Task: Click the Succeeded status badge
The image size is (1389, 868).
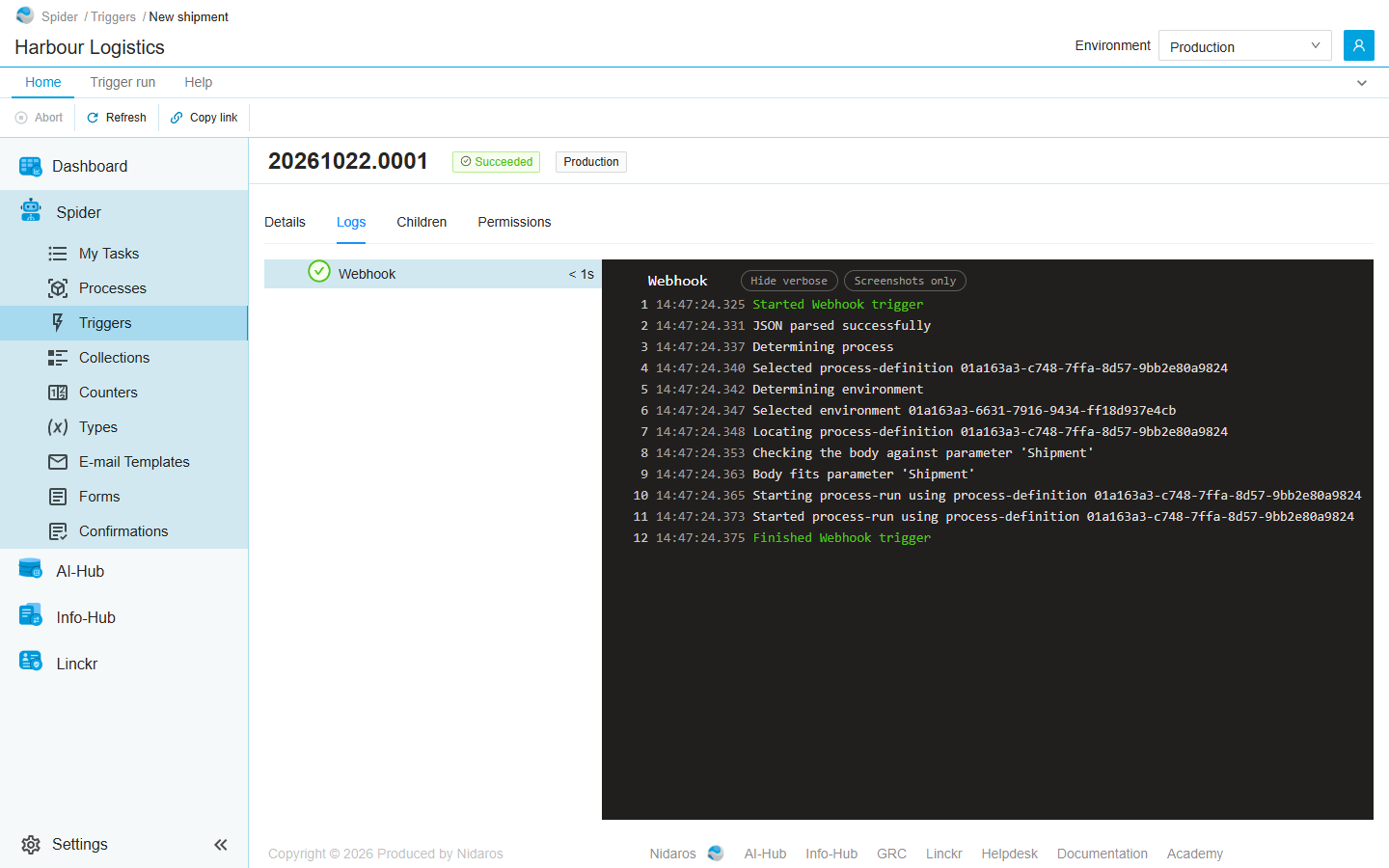Action: (x=496, y=162)
